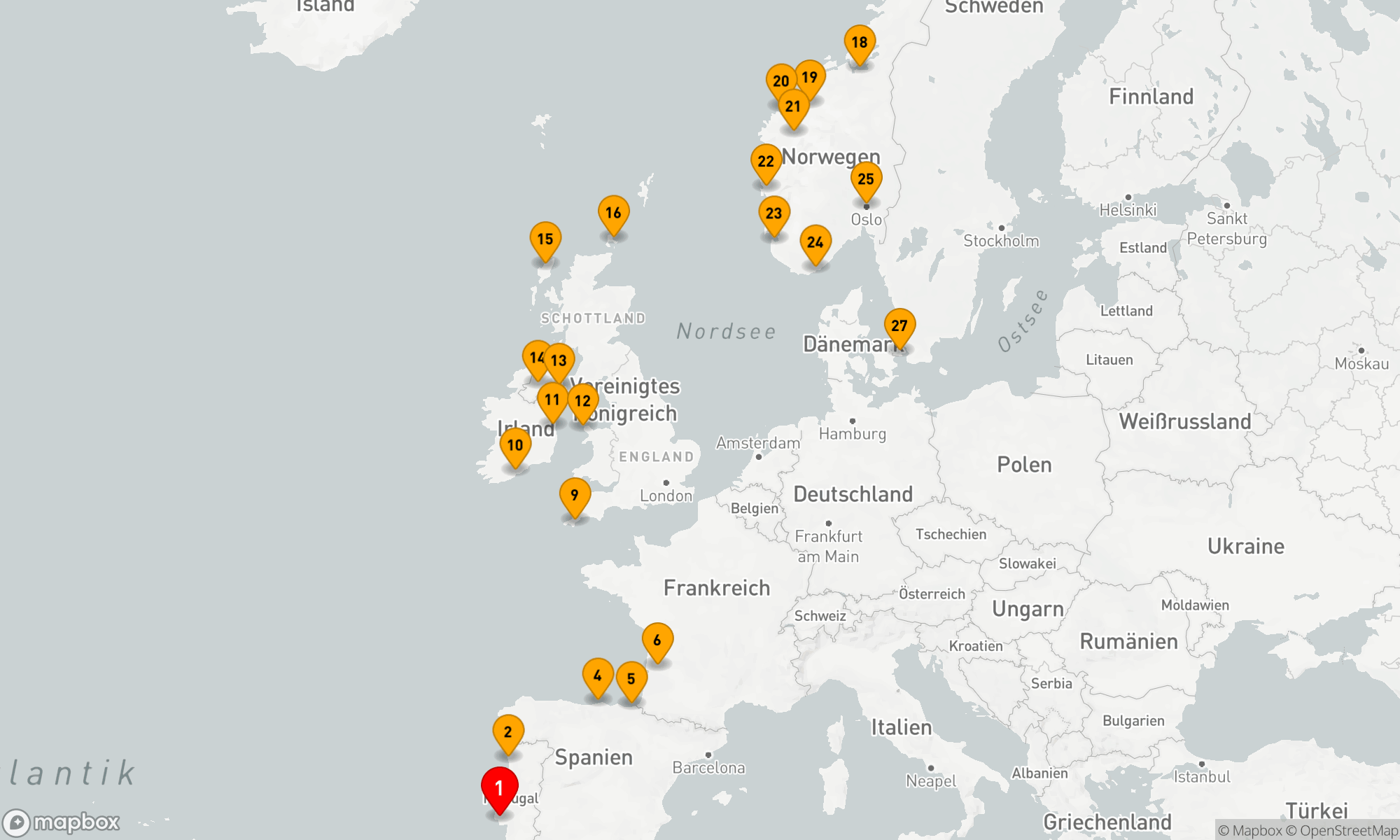Open marker 9 near southwest England
1400x840 pixels.
[x=575, y=498]
